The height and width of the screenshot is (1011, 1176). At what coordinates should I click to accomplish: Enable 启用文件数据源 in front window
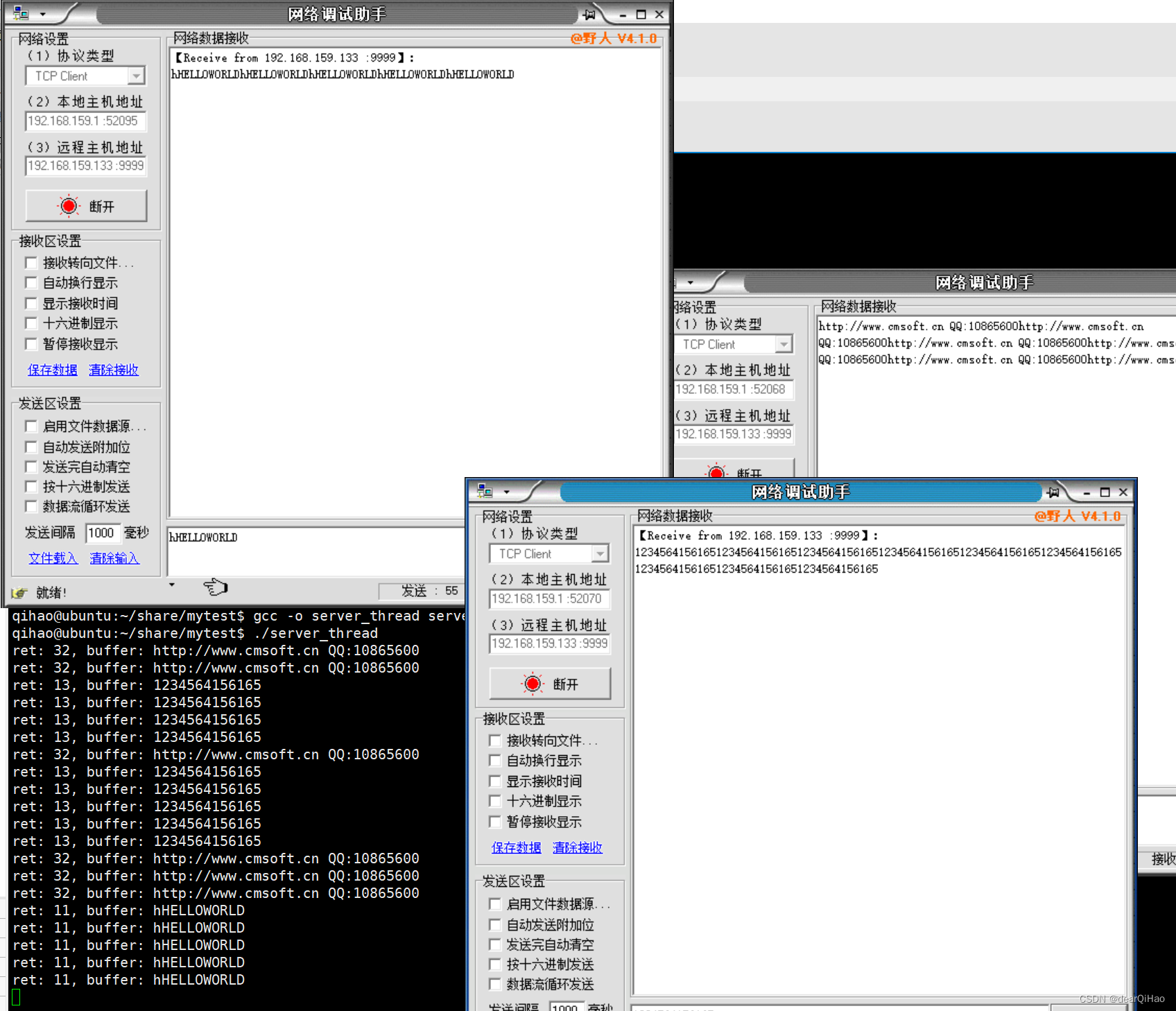pyautogui.click(x=494, y=904)
